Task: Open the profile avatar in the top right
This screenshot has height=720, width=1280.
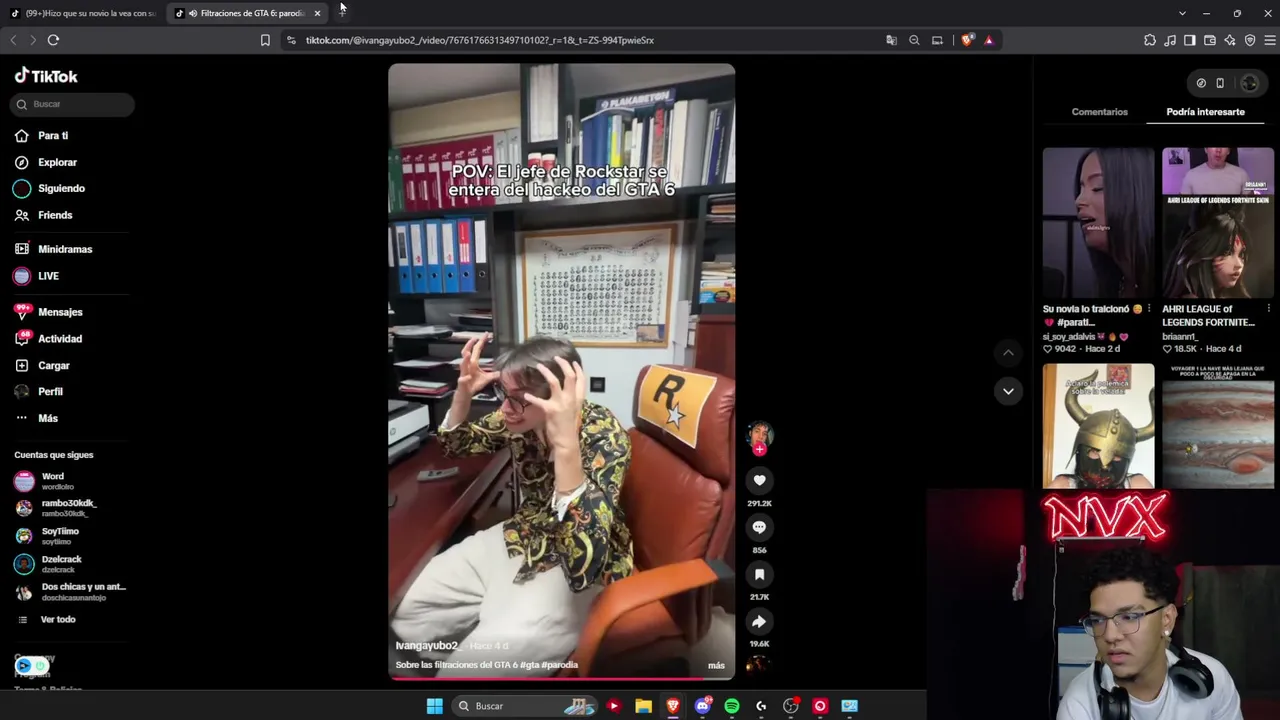Action: 1249,83
